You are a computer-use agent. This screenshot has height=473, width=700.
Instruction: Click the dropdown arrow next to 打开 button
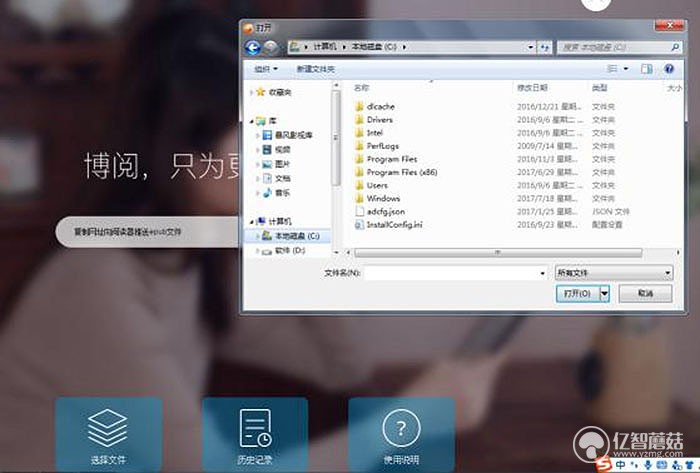point(605,294)
